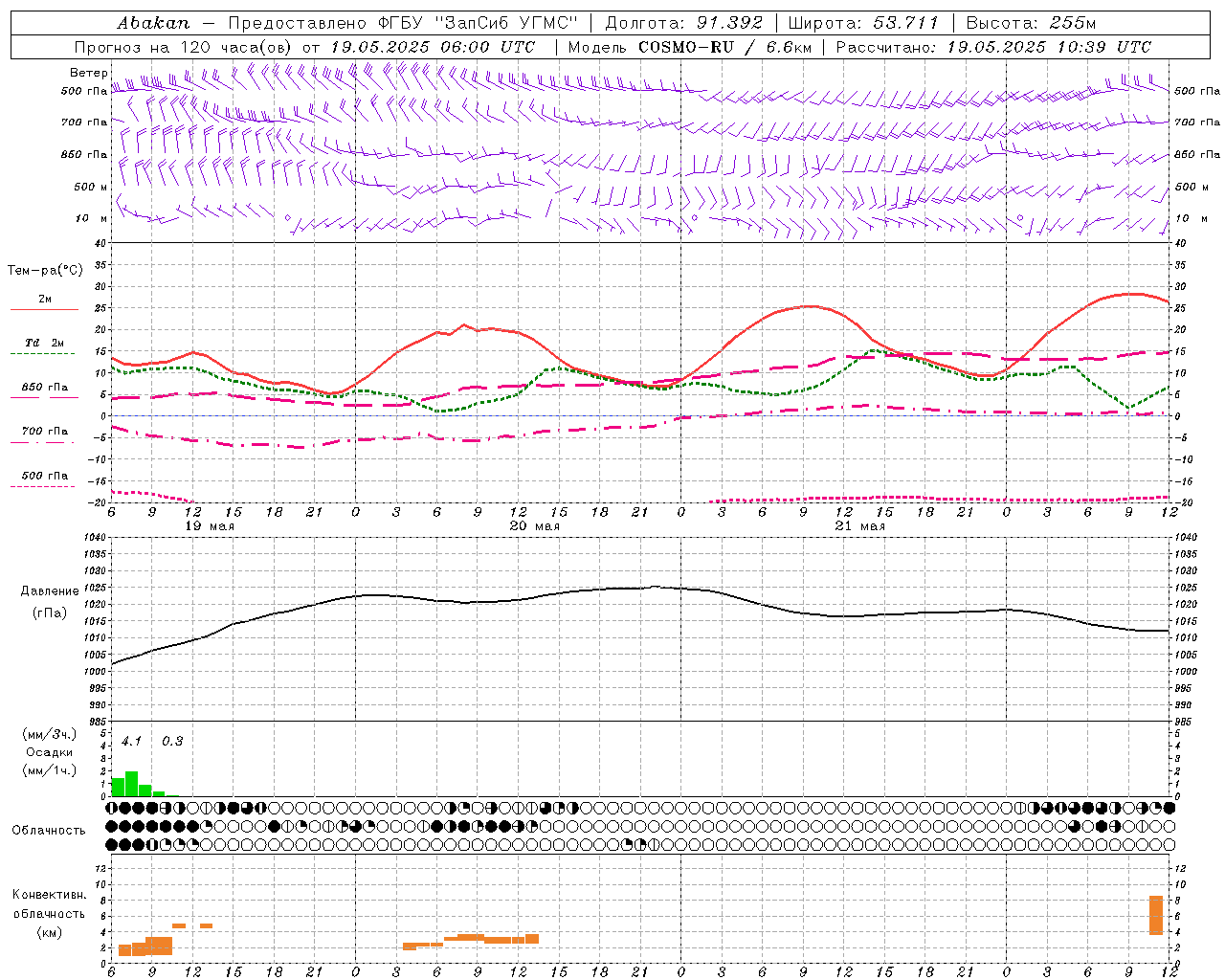
Task: Click the solid red line sample under "2м" legend
Action: coord(44,310)
